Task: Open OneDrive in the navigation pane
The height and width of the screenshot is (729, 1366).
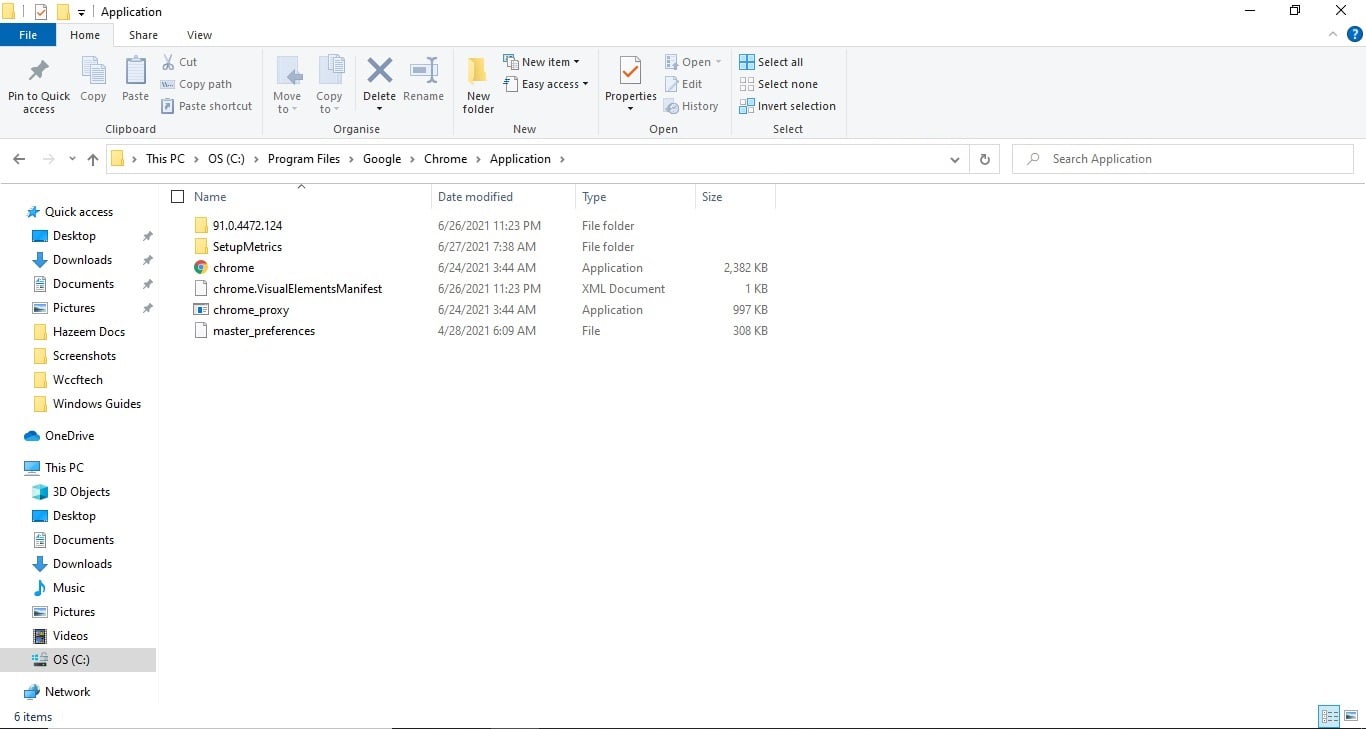Action: pyautogui.click(x=69, y=436)
